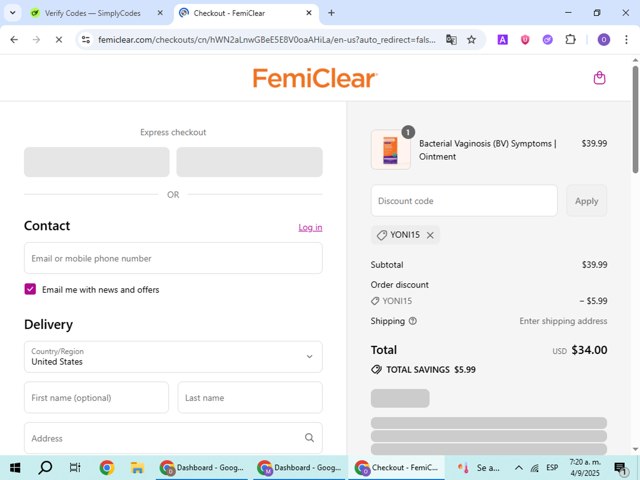The height and width of the screenshot is (480, 640).
Task: Focus Email or mobile phone number field
Action: (x=173, y=258)
